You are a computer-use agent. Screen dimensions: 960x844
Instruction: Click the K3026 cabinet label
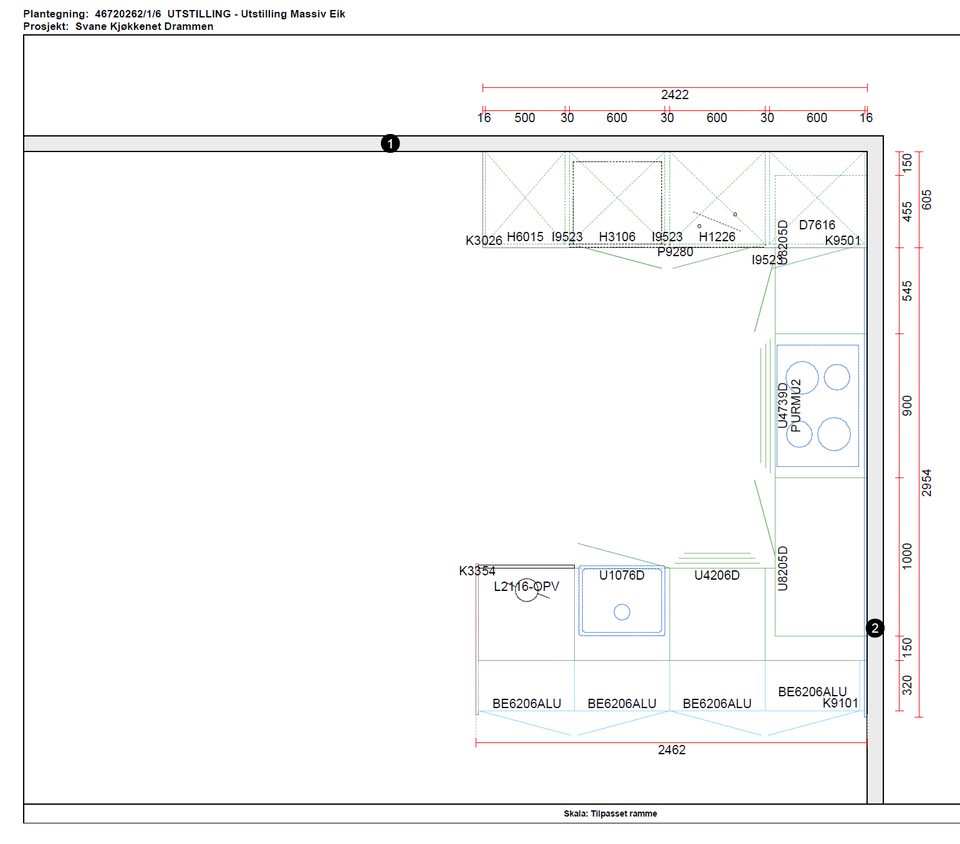[x=484, y=241]
